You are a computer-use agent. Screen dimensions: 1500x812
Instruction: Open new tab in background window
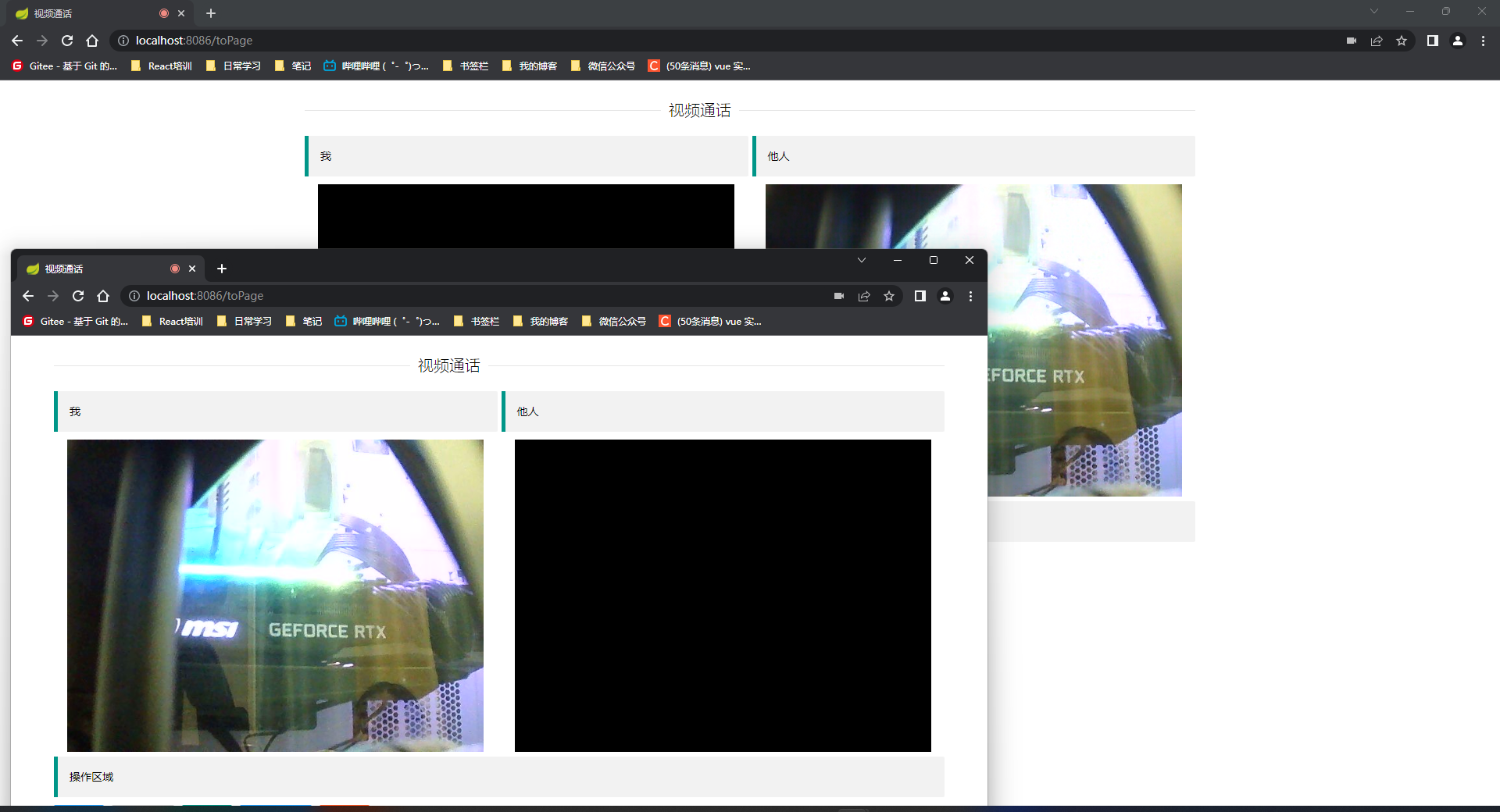coord(211,13)
